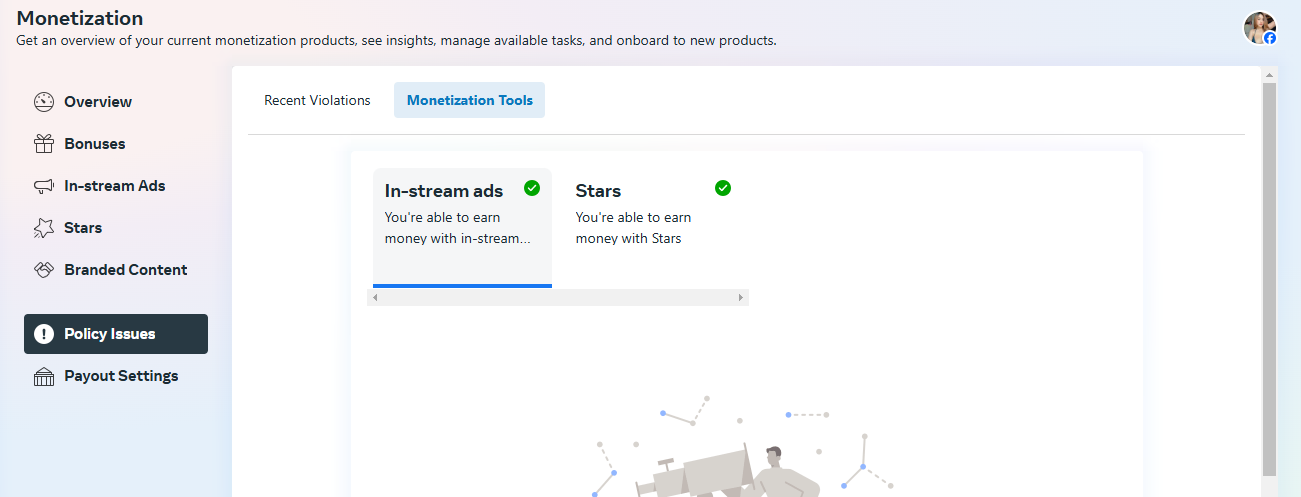Viewport: 1301px width, 497px height.
Task: Select the Stars tool card
Action: pyautogui.click(x=653, y=228)
